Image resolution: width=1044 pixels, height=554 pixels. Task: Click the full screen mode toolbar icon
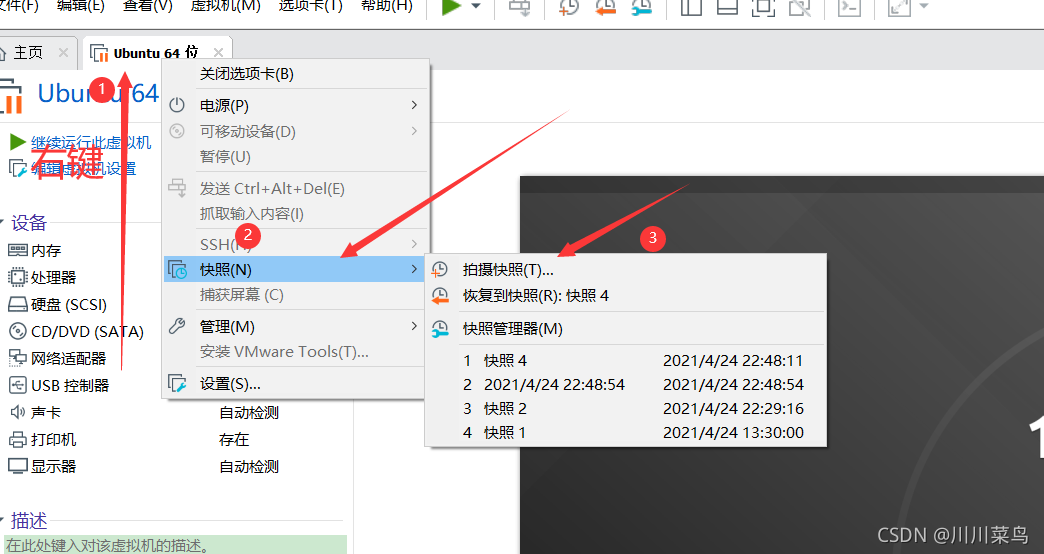click(763, 7)
